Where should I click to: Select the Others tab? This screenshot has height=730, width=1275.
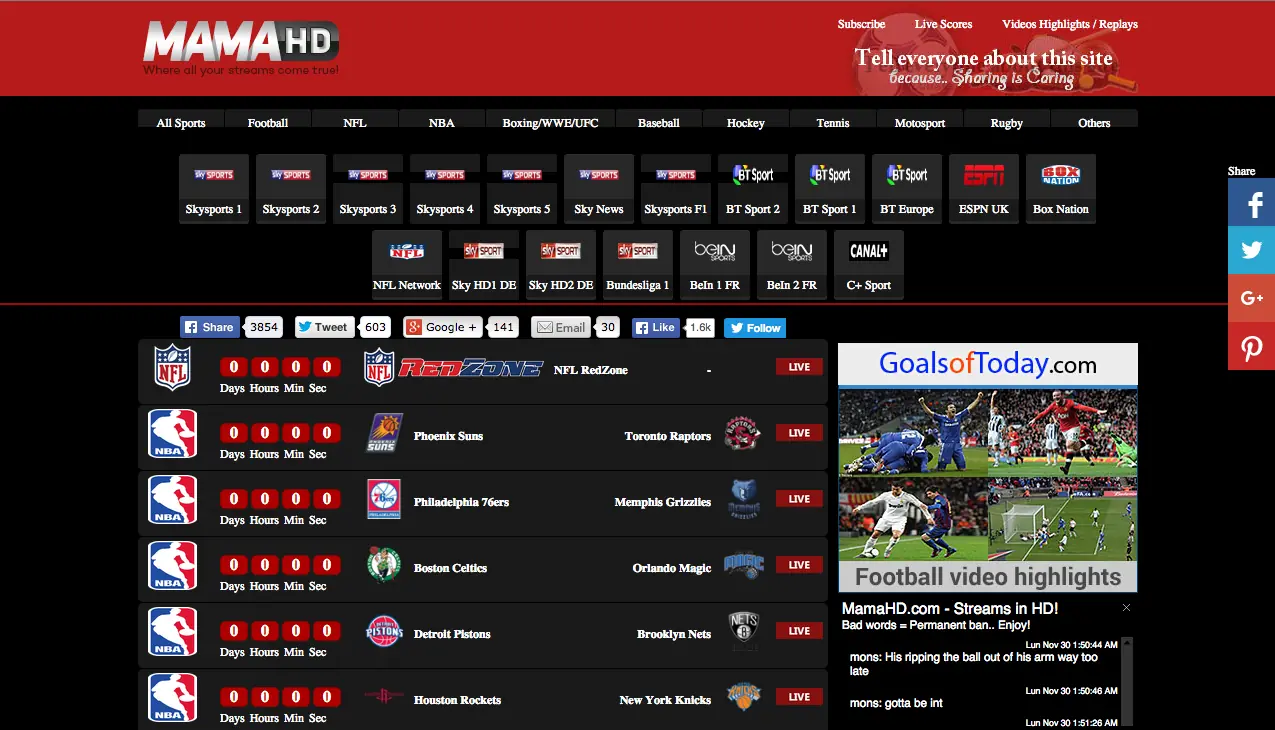point(1094,119)
